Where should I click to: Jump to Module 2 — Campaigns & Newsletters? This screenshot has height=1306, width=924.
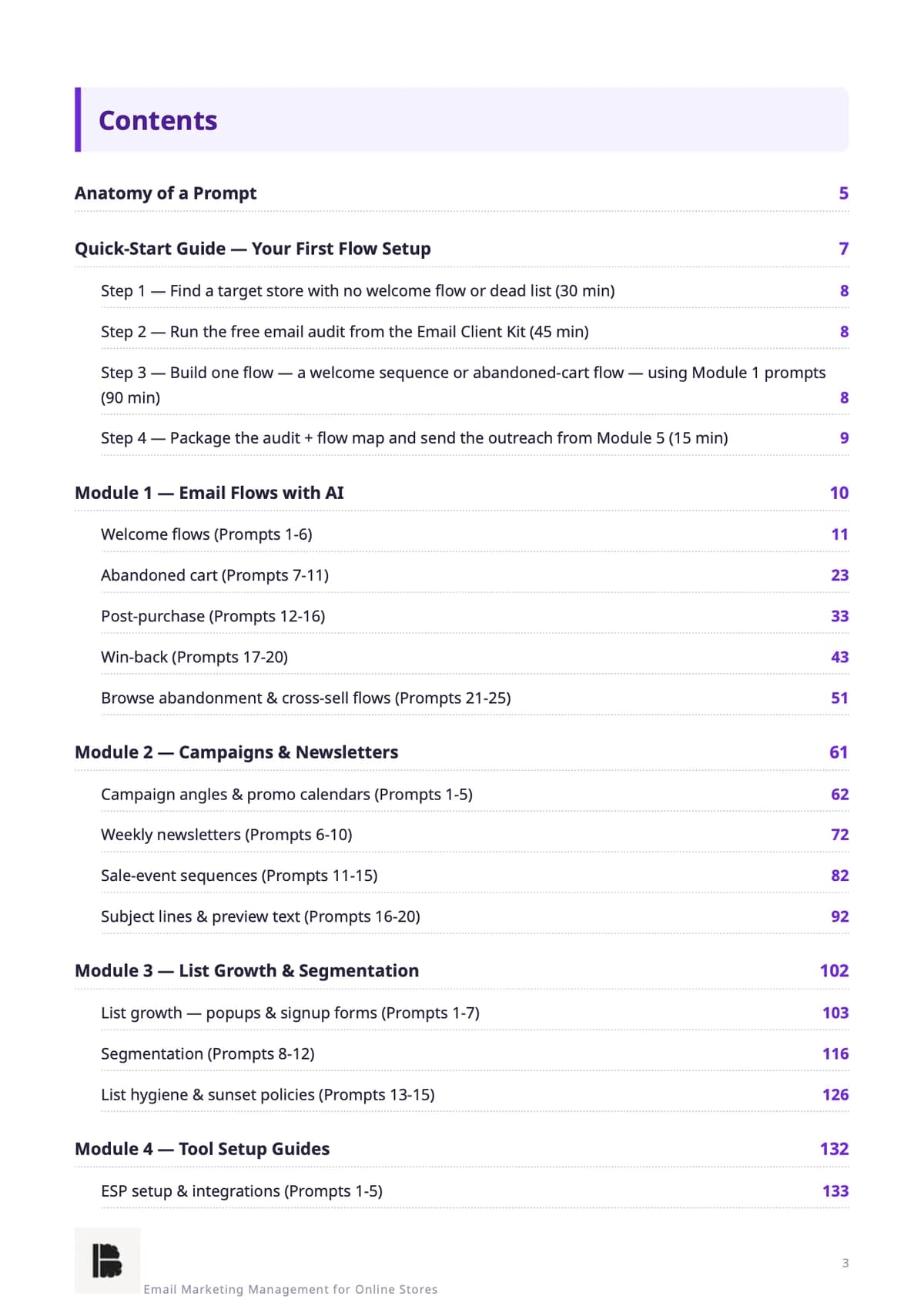(461, 752)
